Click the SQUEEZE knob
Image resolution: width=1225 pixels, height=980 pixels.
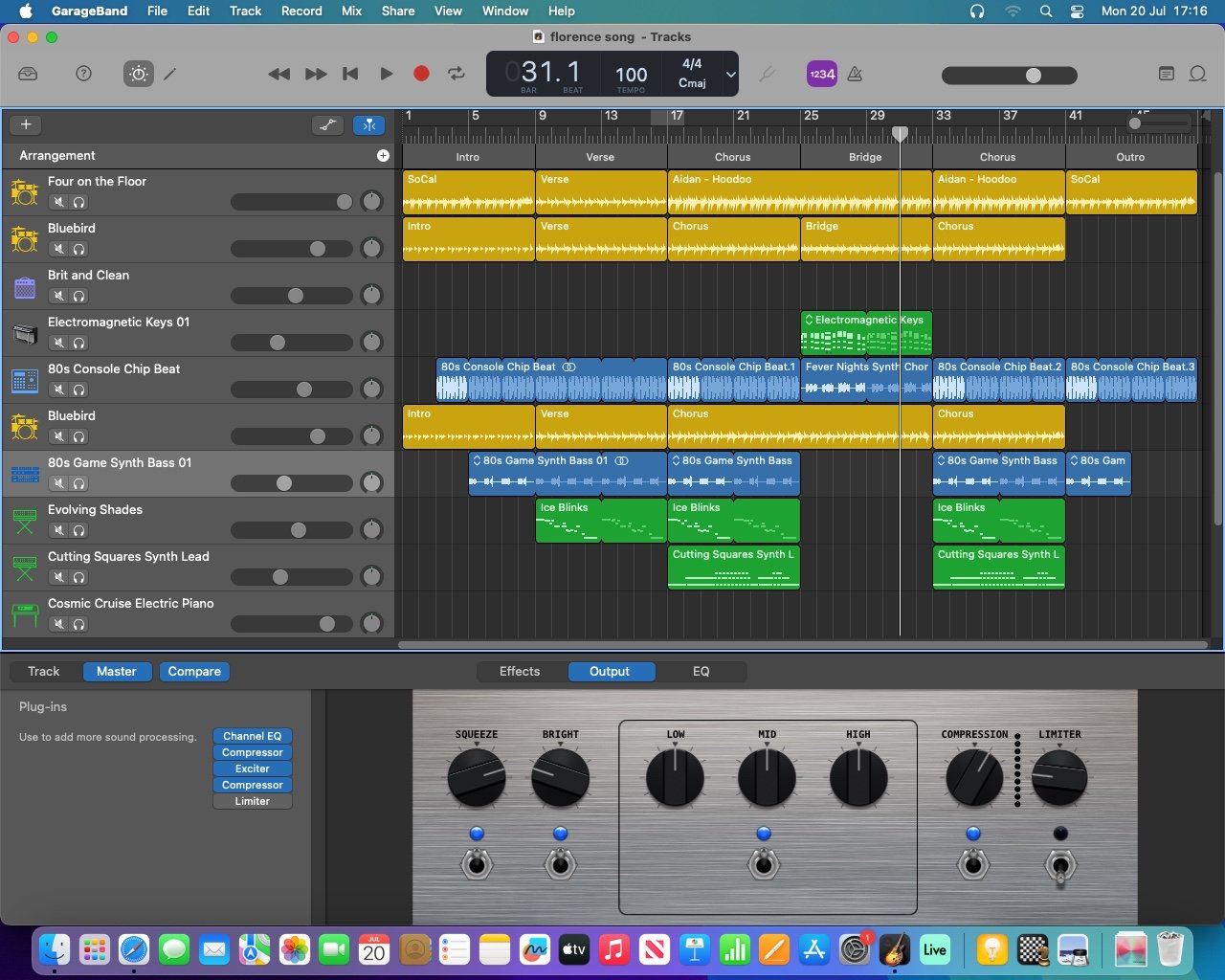477,777
